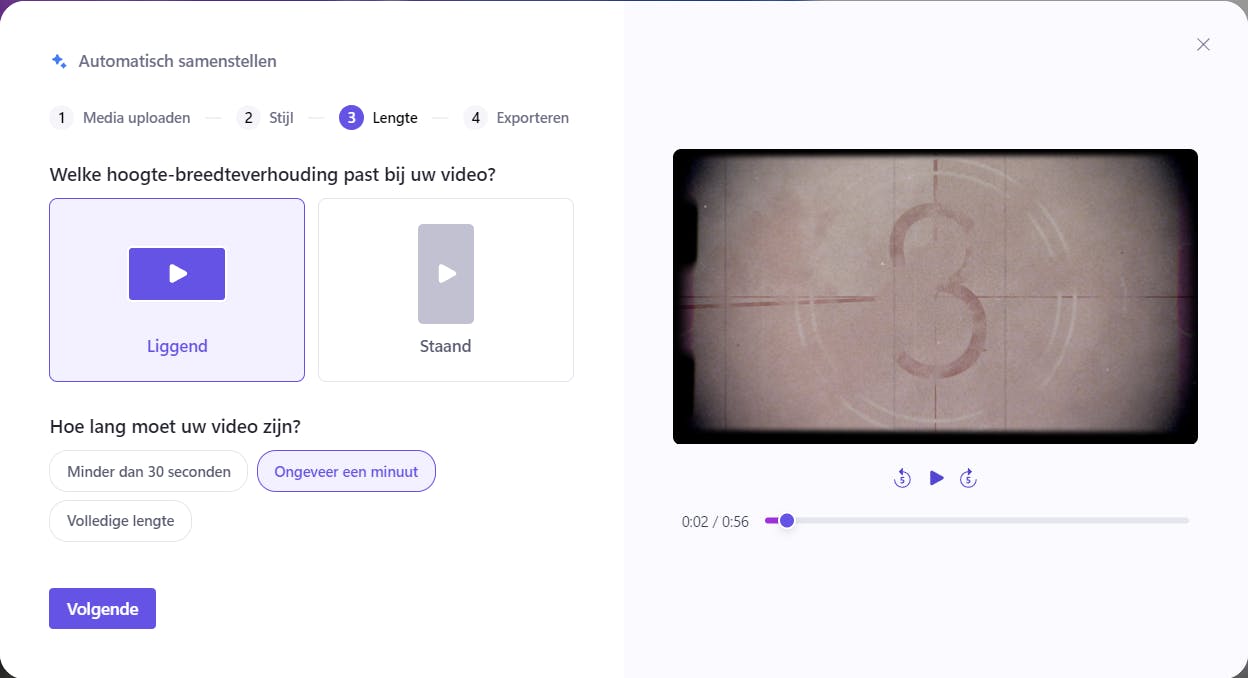Go to step 2 Stijl
This screenshot has height=678, width=1248.
[265, 118]
